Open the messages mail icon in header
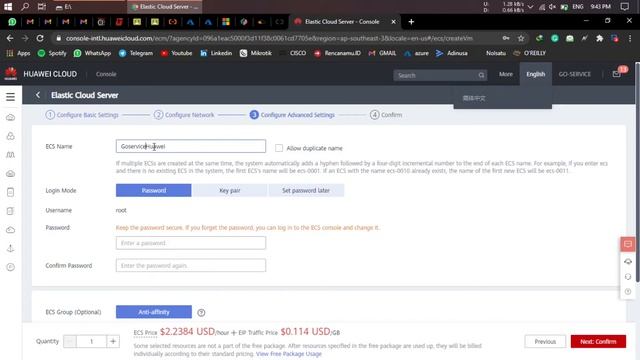640x360 pixels. (616, 74)
